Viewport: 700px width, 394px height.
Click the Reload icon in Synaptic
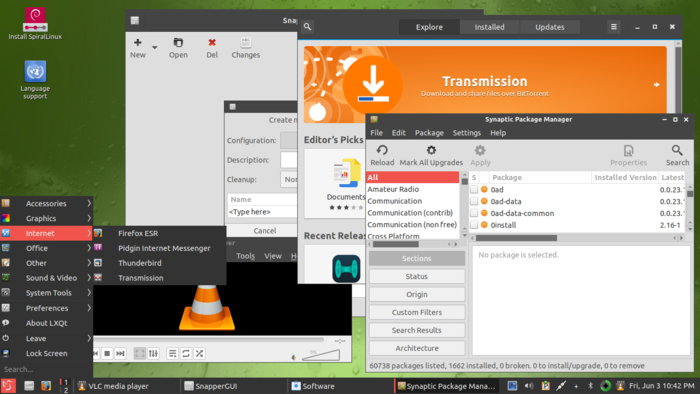(382, 150)
